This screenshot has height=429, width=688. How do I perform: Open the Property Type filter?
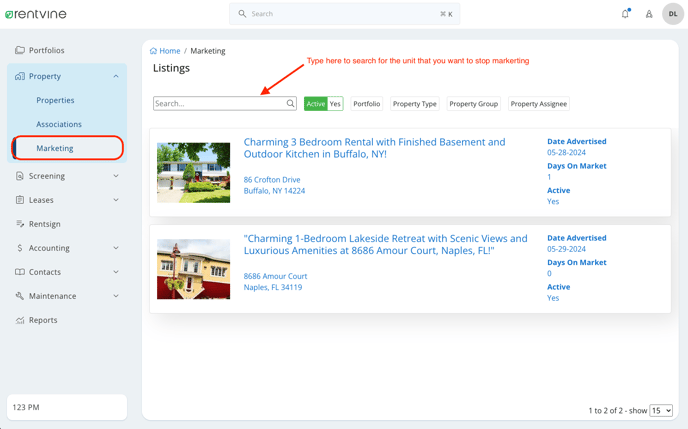[415, 104]
